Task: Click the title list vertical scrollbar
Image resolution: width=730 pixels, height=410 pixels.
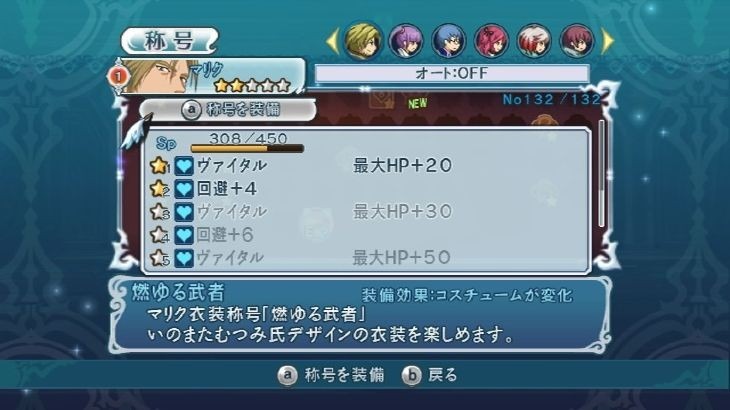Action: pyautogui.click(x=602, y=173)
